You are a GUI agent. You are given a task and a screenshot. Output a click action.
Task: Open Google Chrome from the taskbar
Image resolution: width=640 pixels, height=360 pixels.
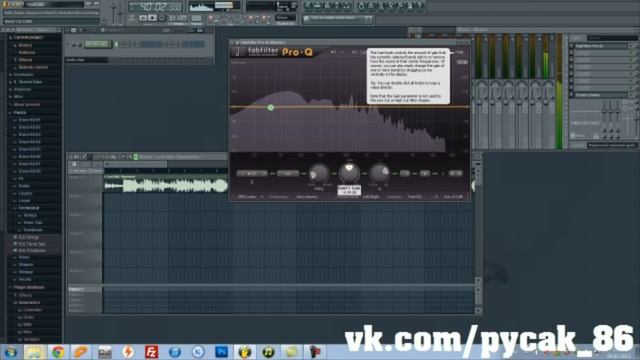[x=58, y=351]
